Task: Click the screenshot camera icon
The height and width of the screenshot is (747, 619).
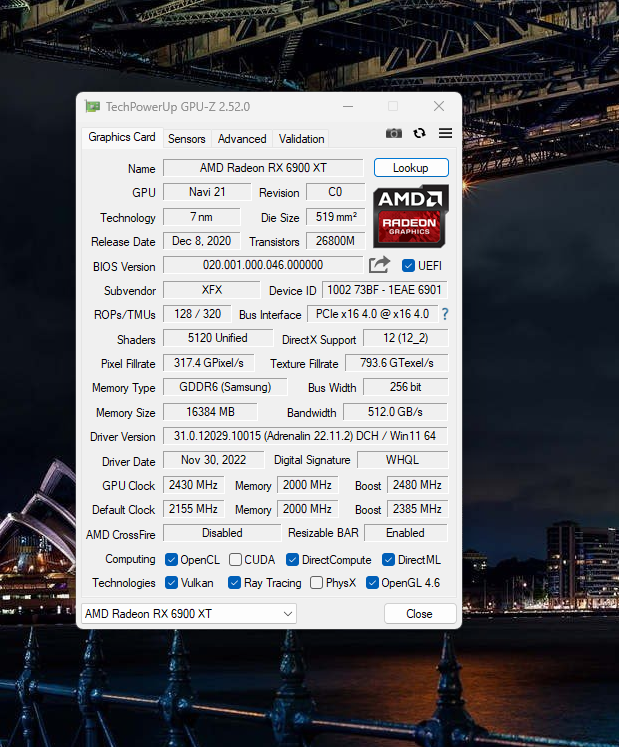Action: tap(394, 133)
